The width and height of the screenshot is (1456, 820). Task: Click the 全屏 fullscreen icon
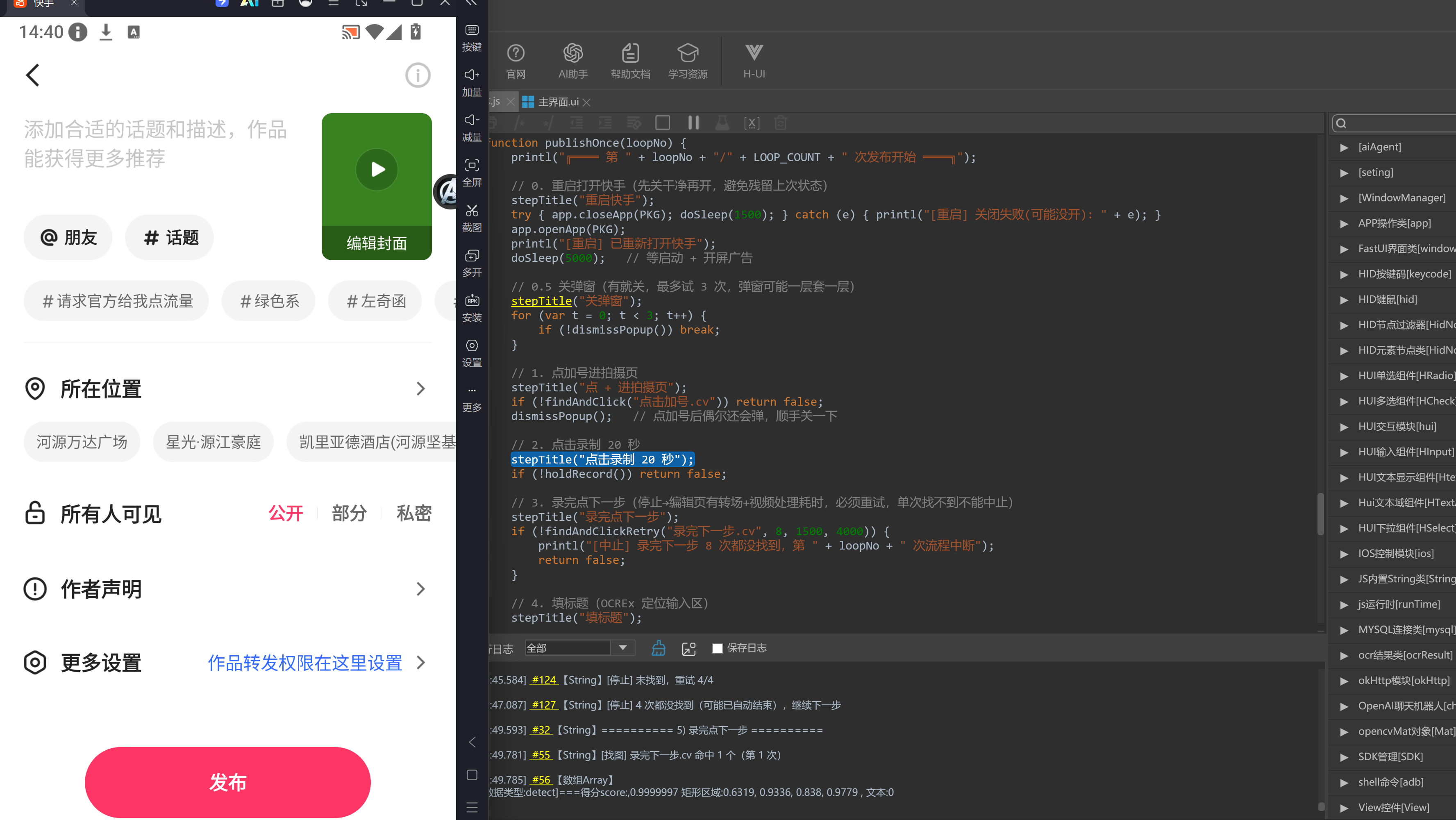coord(472,173)
